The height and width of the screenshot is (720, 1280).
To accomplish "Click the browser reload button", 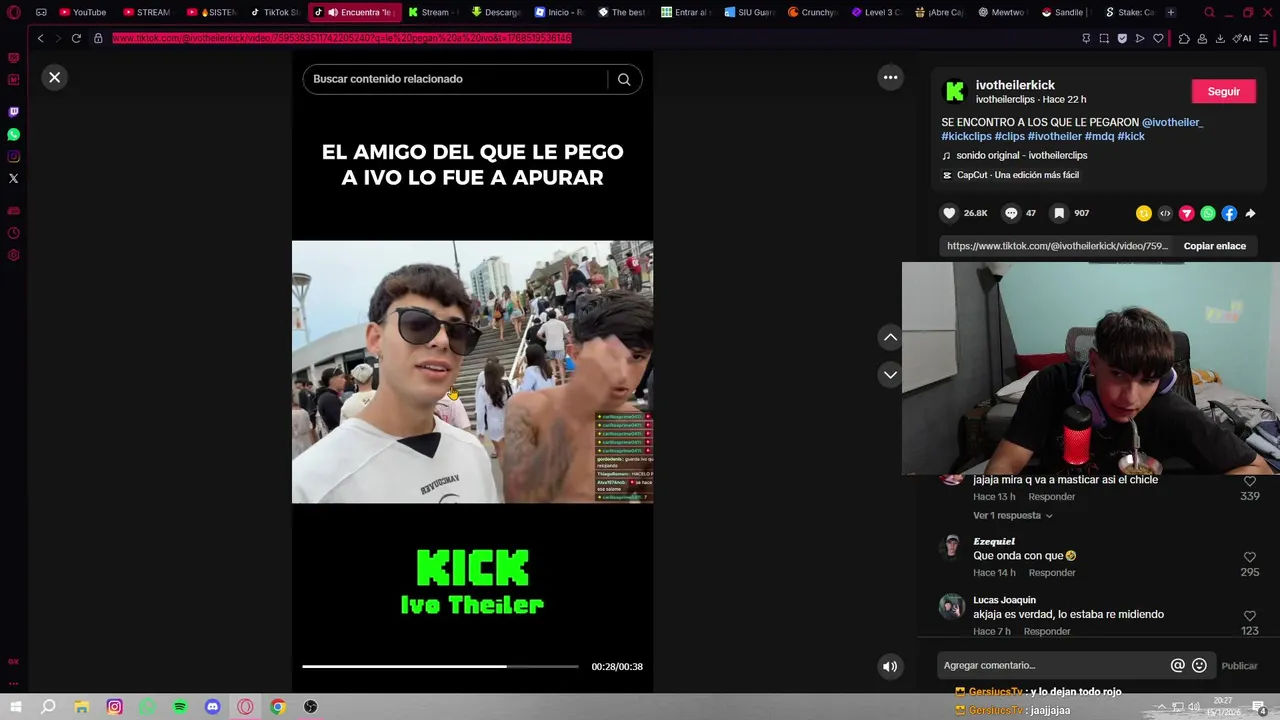I will pos(76,38).
